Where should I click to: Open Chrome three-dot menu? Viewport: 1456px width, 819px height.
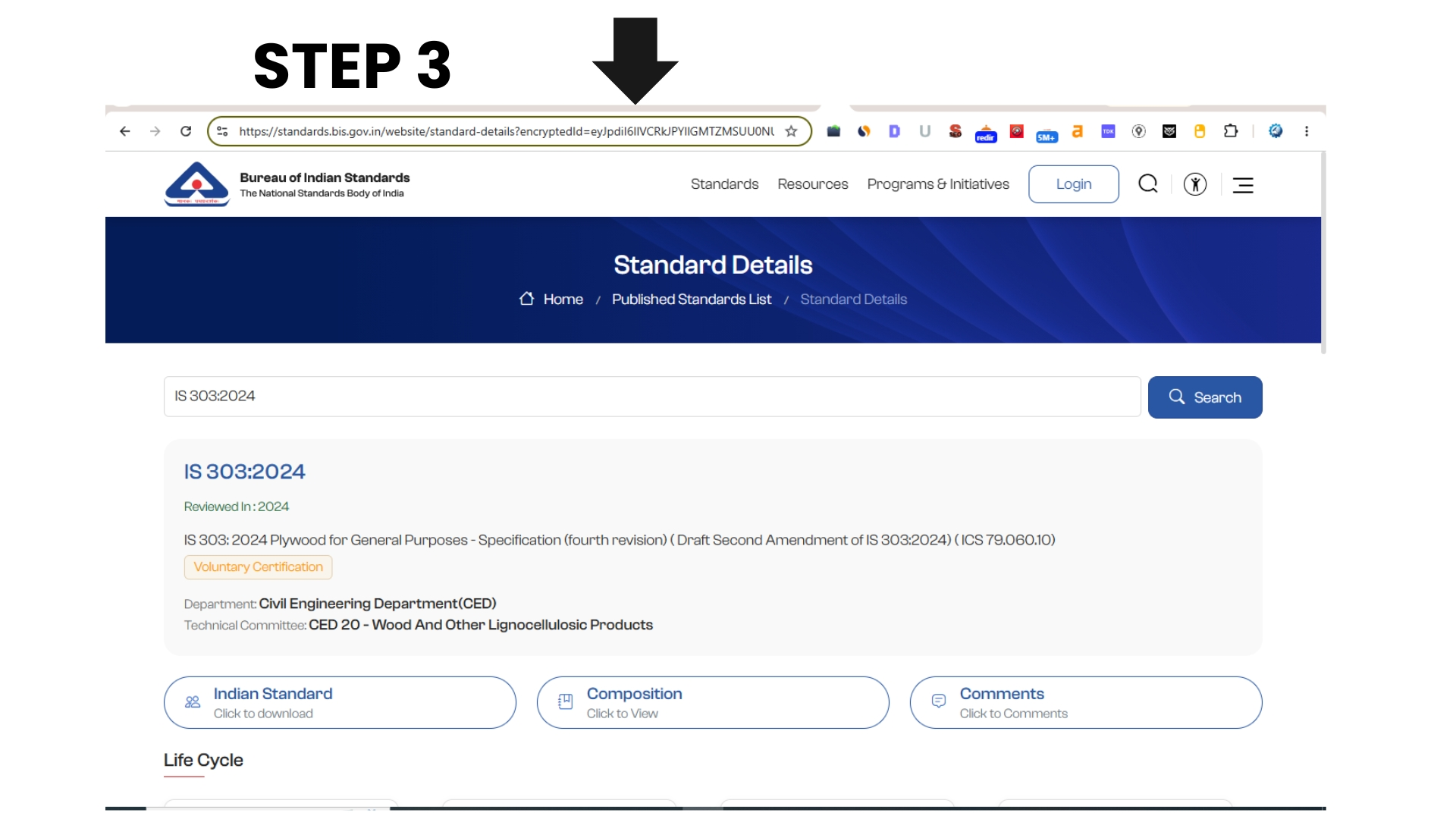coord(1307,131)
